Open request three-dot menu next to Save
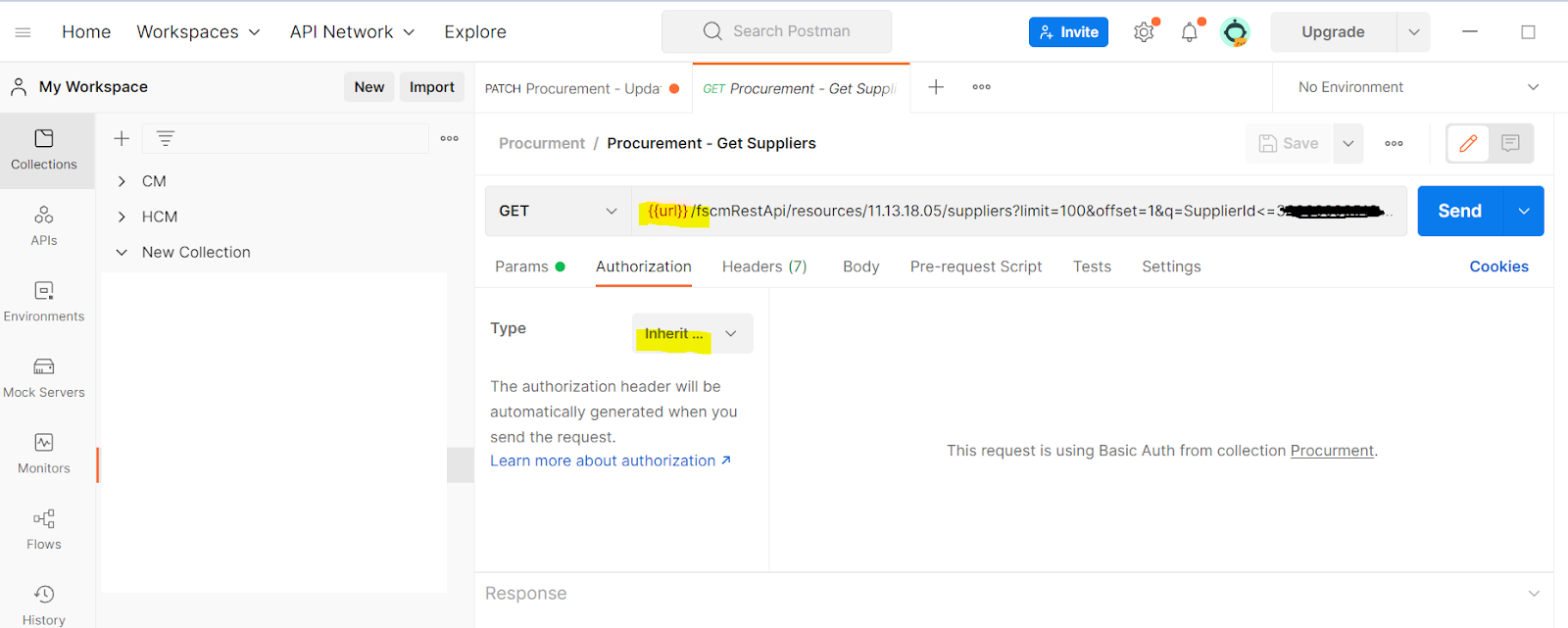The width and height of the screenshot is (1568, 628). (1394, 144)
